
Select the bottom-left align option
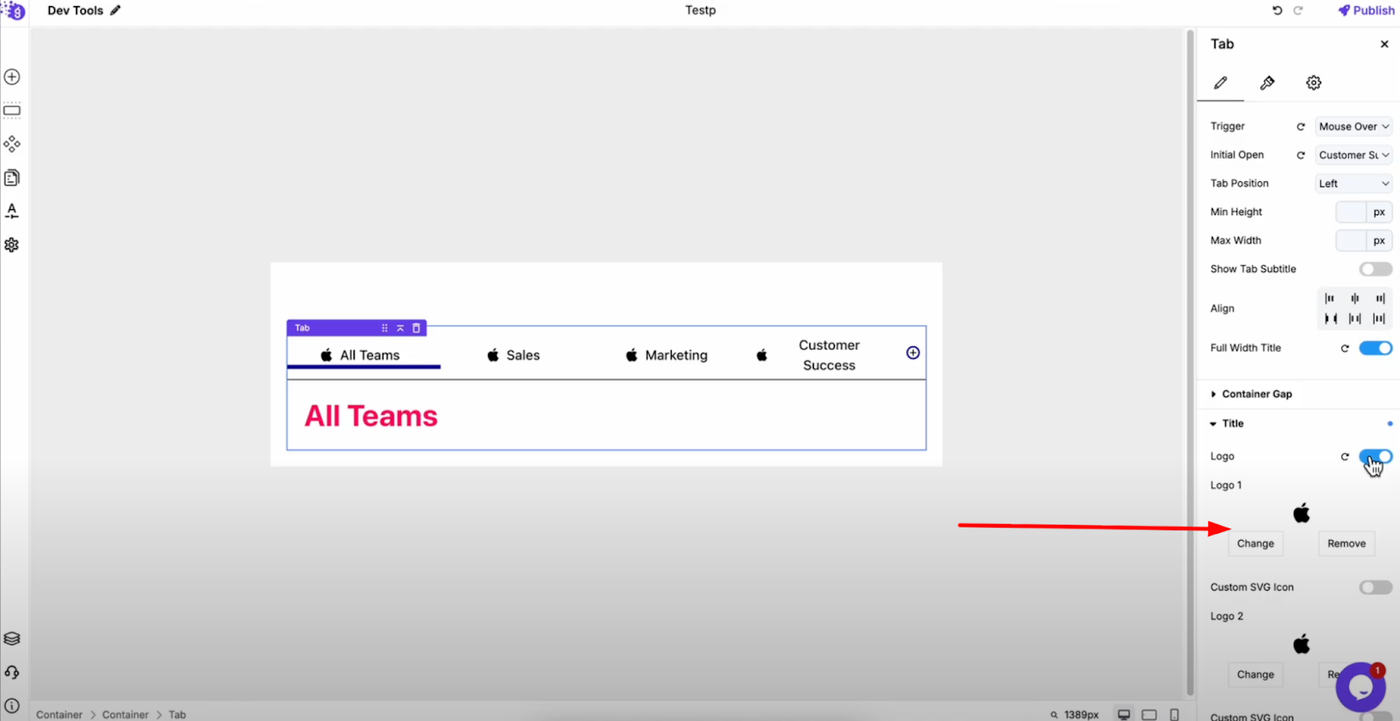click(x=1330, y=319)
